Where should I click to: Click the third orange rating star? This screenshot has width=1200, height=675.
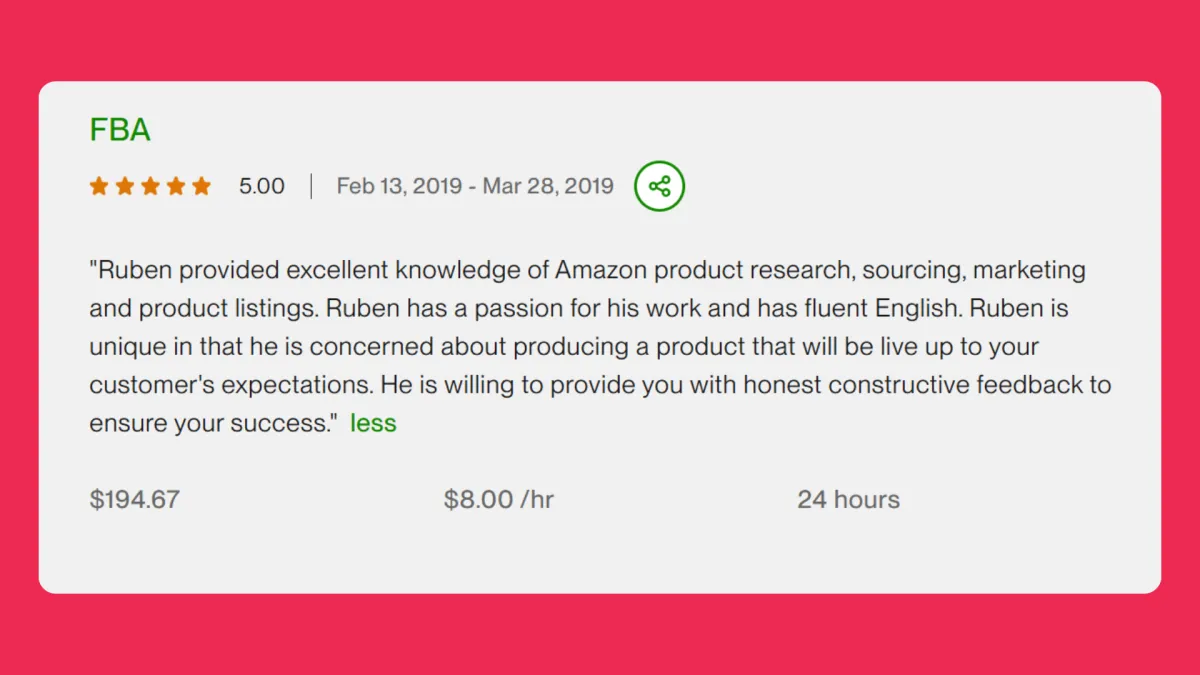(150, 186)
